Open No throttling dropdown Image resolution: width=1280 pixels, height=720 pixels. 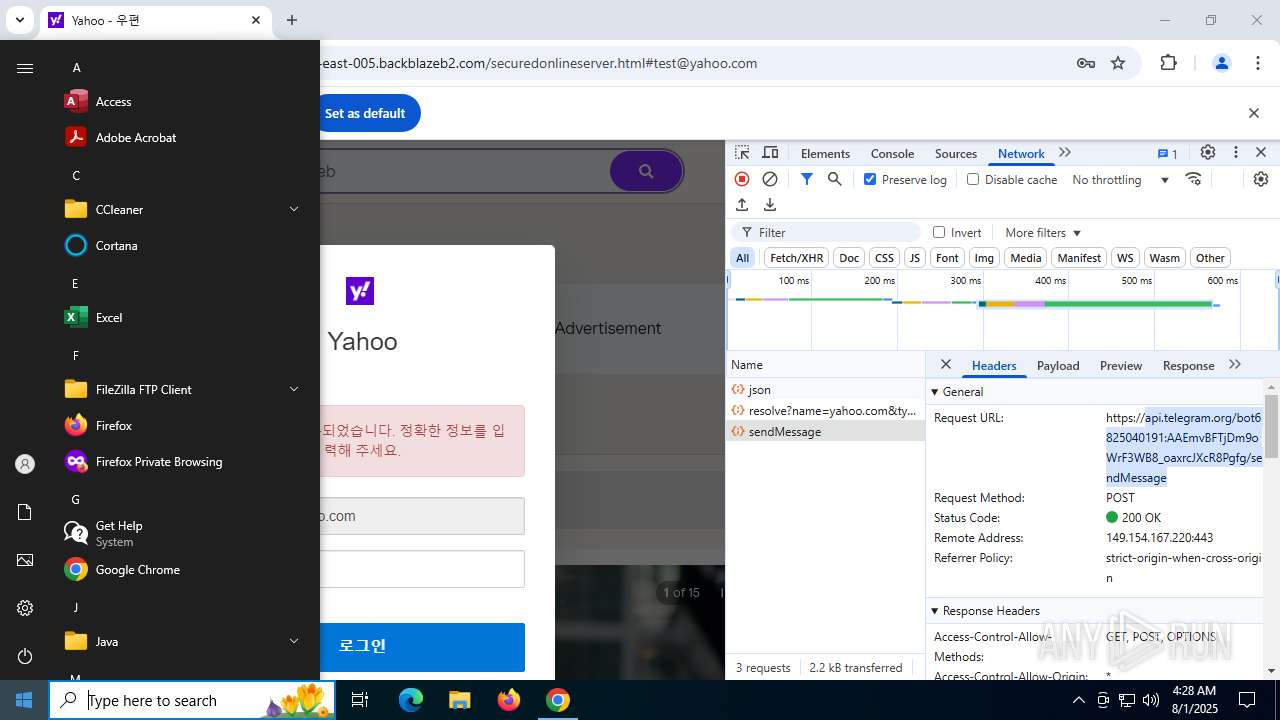coord(1121,180)
